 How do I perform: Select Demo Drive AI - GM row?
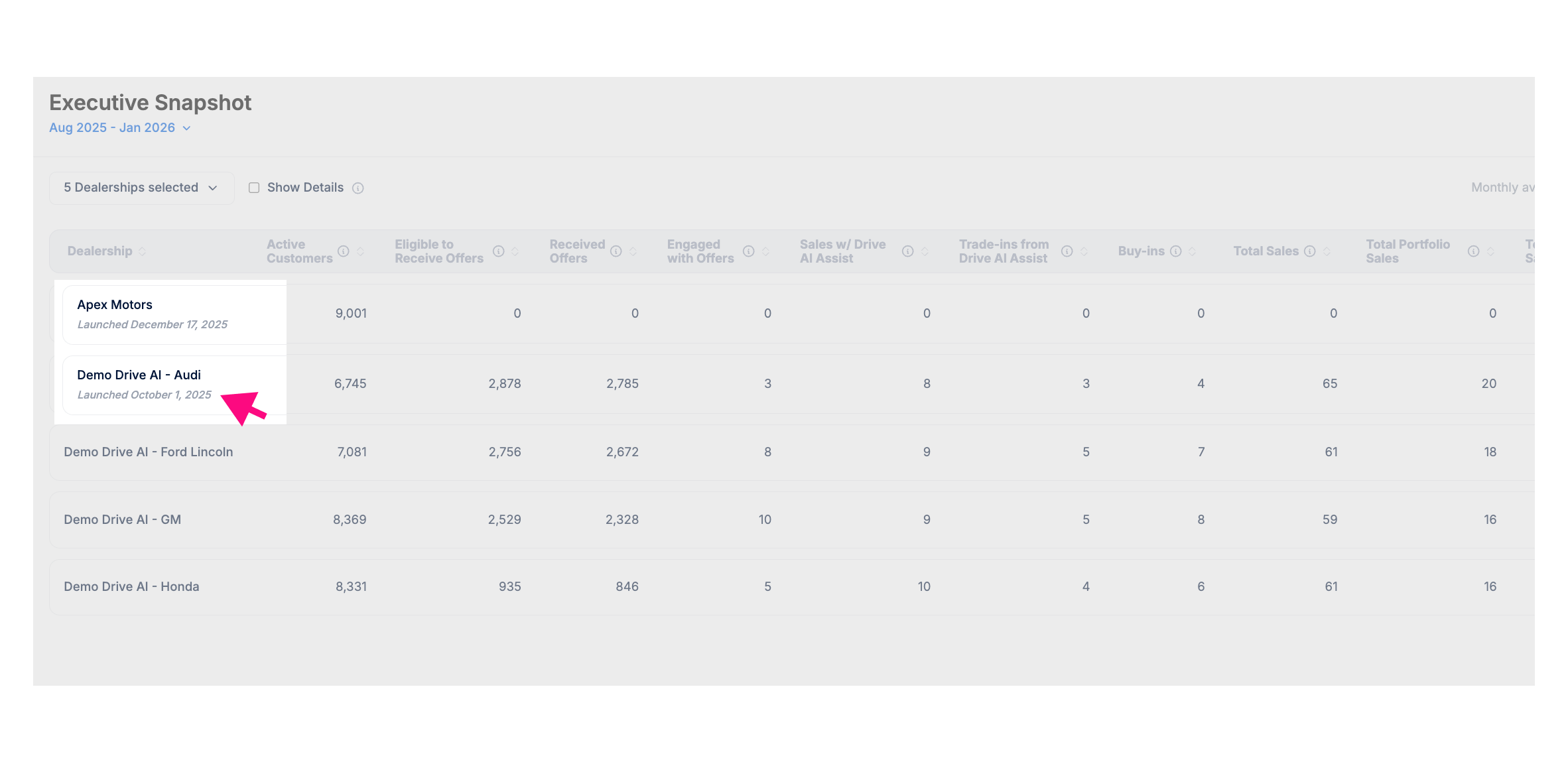pos(122,520)
